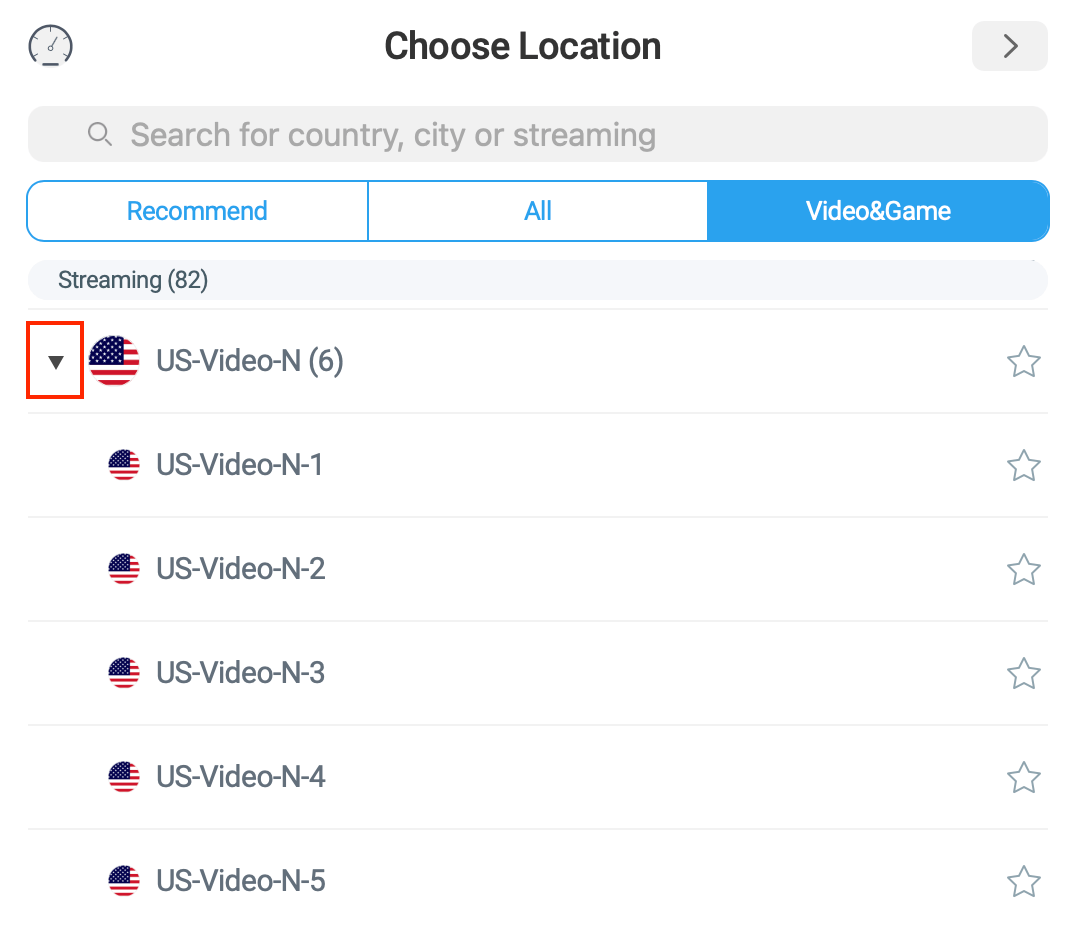Toggle favorite star for US-Video-N-4
Image resolution: width=1088 pixels, height=930 pixels.
[x=1023, y=777]
